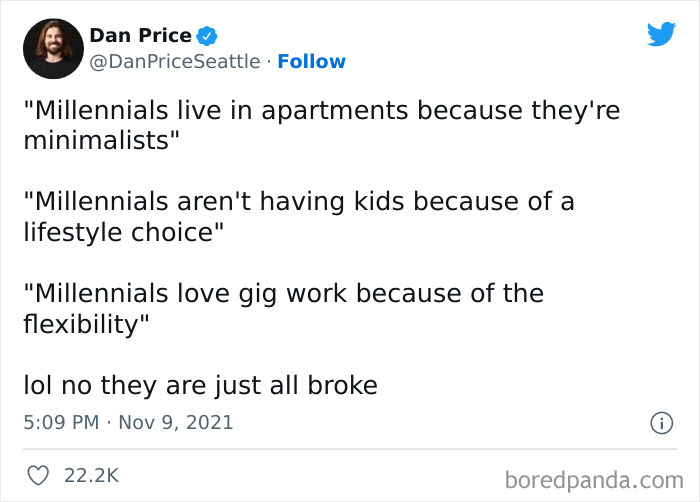The height and width of the screenshot is (502, 700).
Task: Click the Twitter bird logo
Action: pyautogui.click(x=661, y=35)
